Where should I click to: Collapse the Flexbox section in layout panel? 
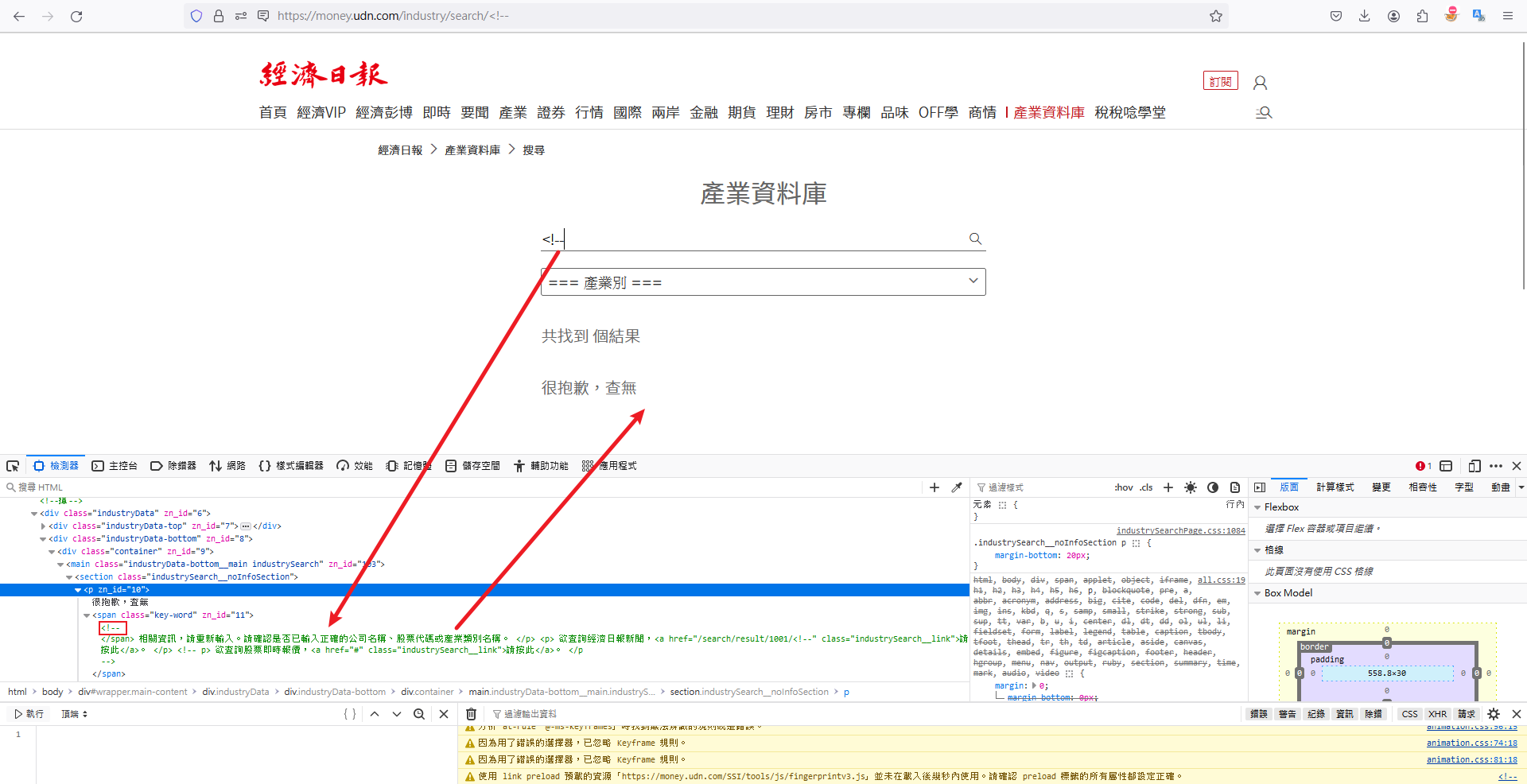coord(1257,507)
